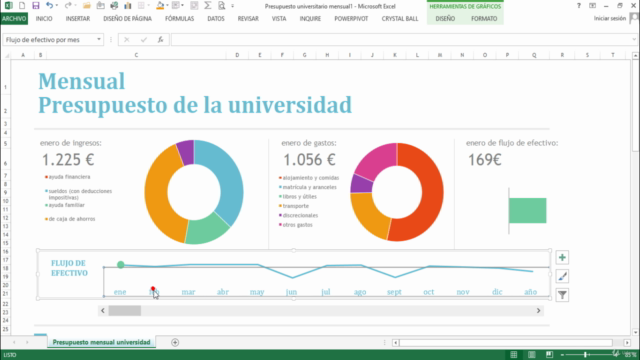Click the Chart Elements plus button

(x=562, y=258)
